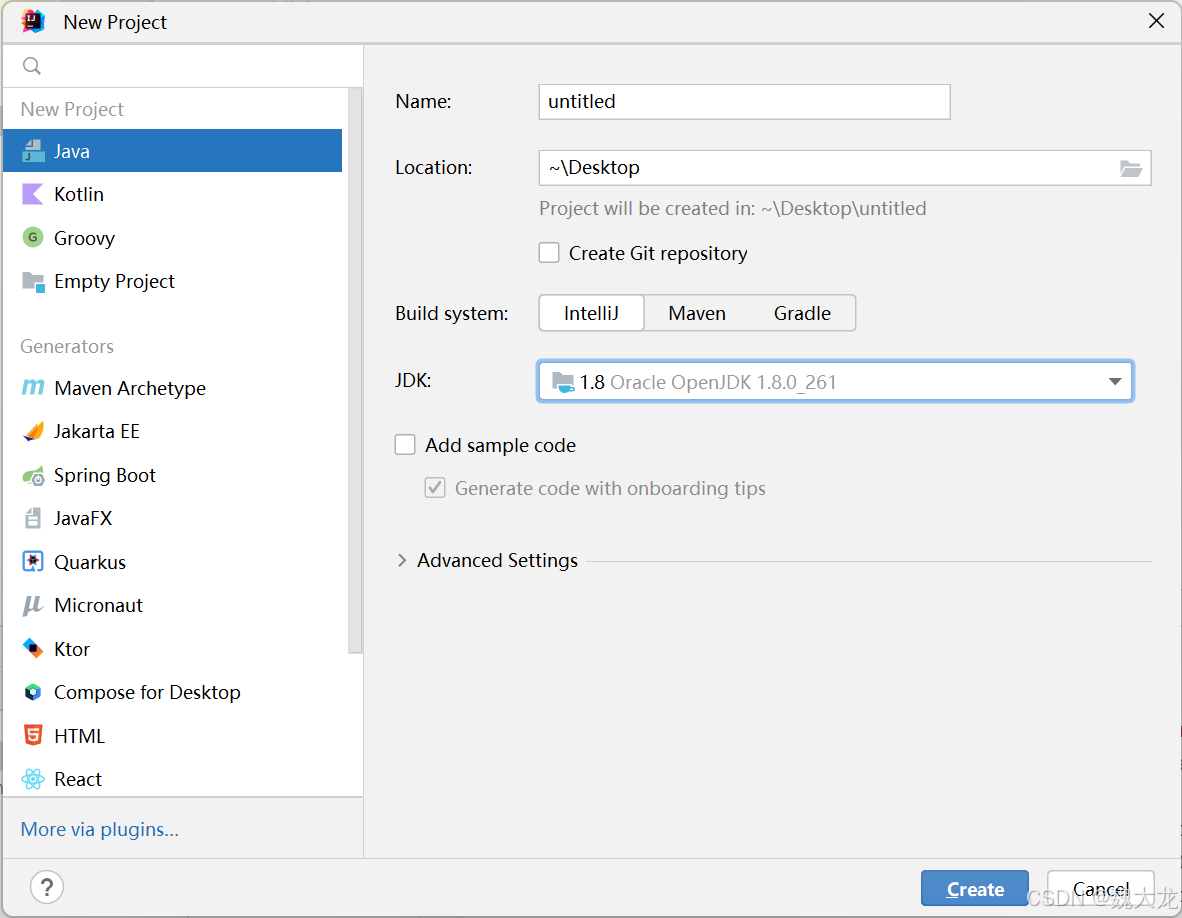Select Empty Project entry
The image size is (1182, 918).
coord(173,281)
